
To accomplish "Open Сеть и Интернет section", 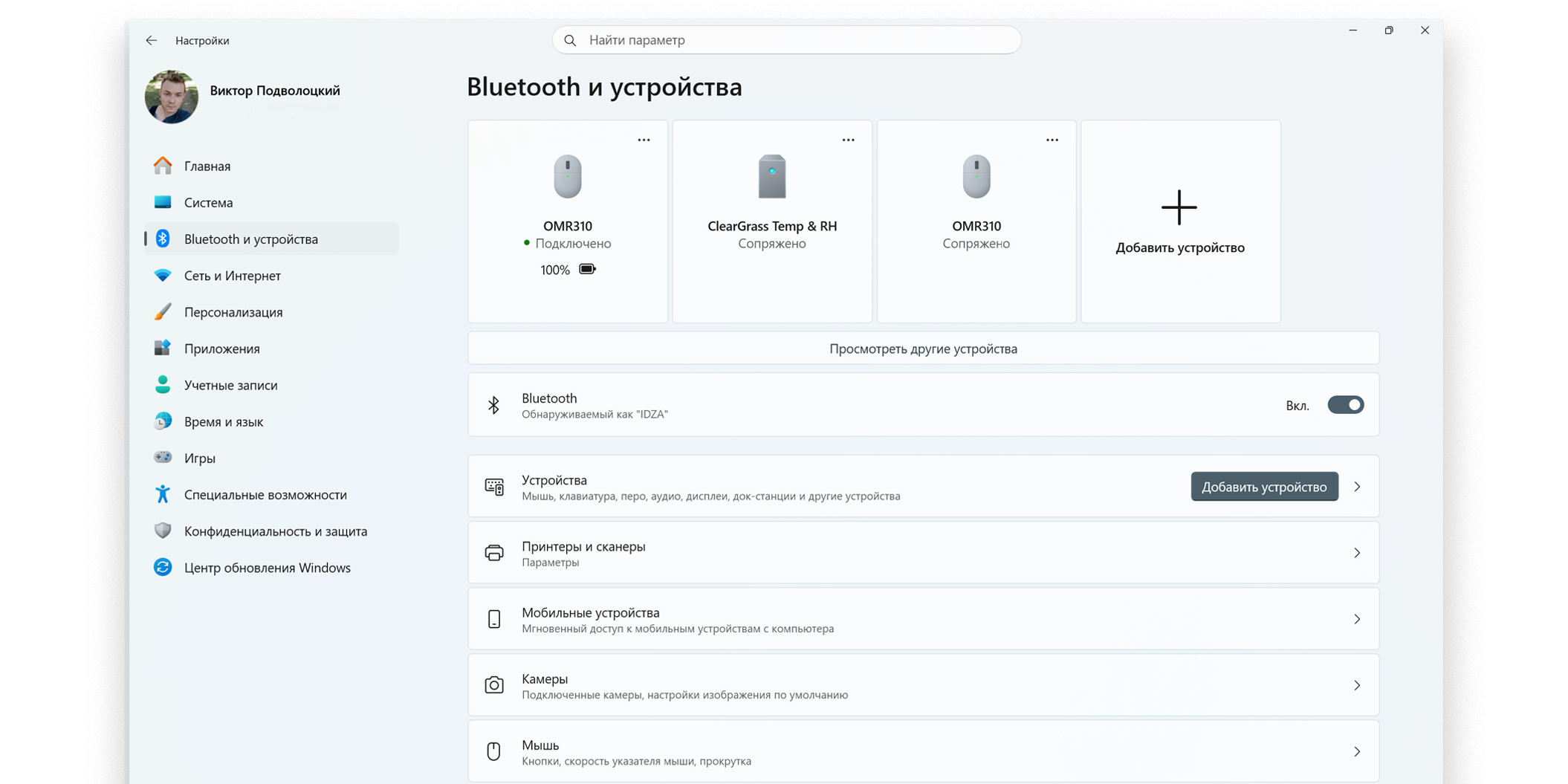I will click(x=272, y=275).
